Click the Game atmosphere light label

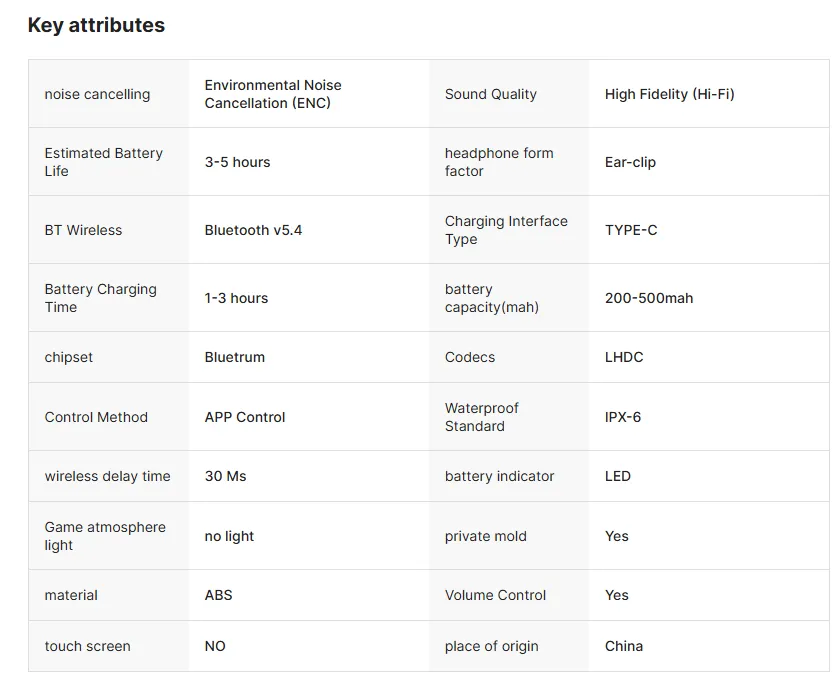point(105,536)
